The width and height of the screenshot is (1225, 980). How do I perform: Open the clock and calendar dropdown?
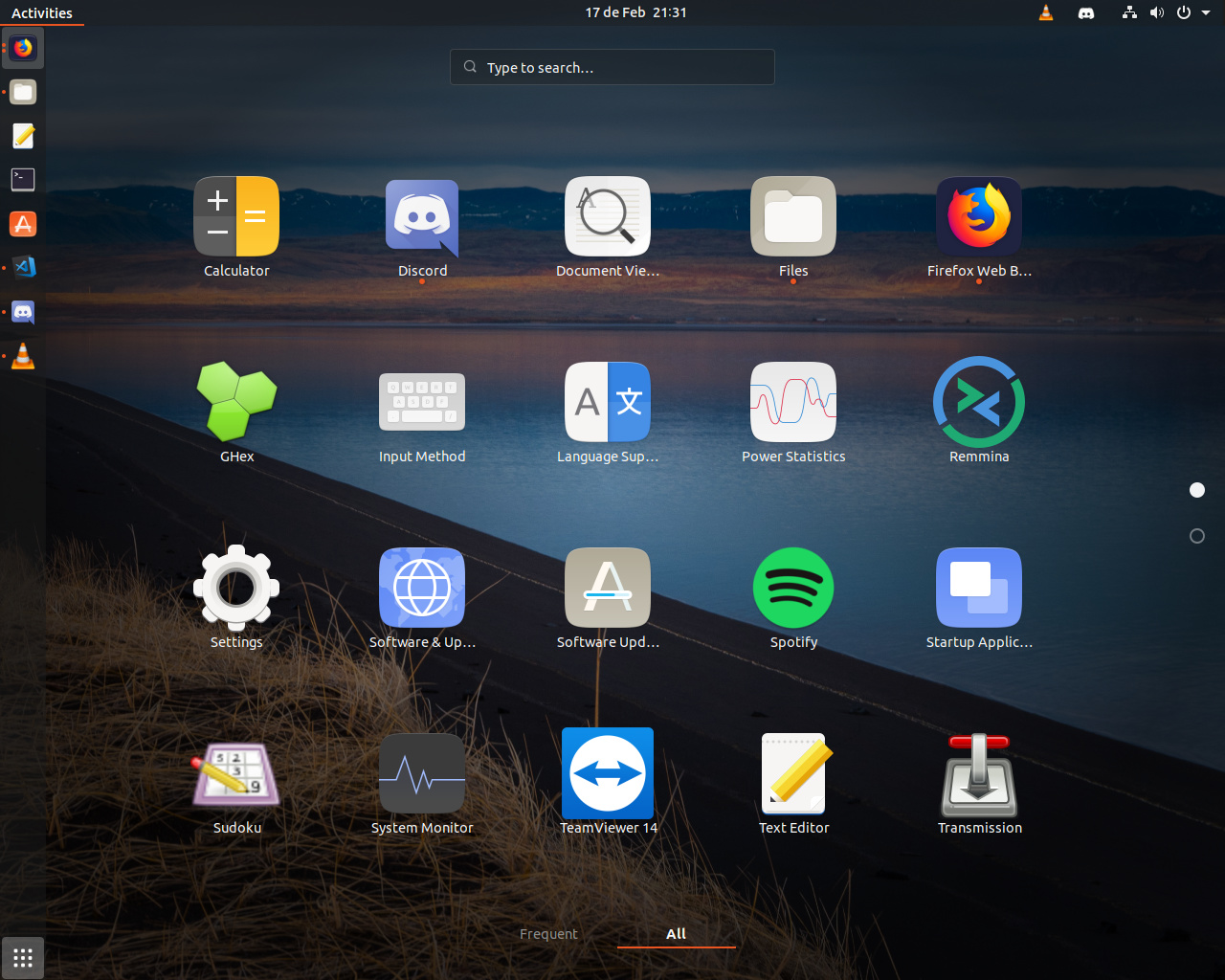pos(635,12)
